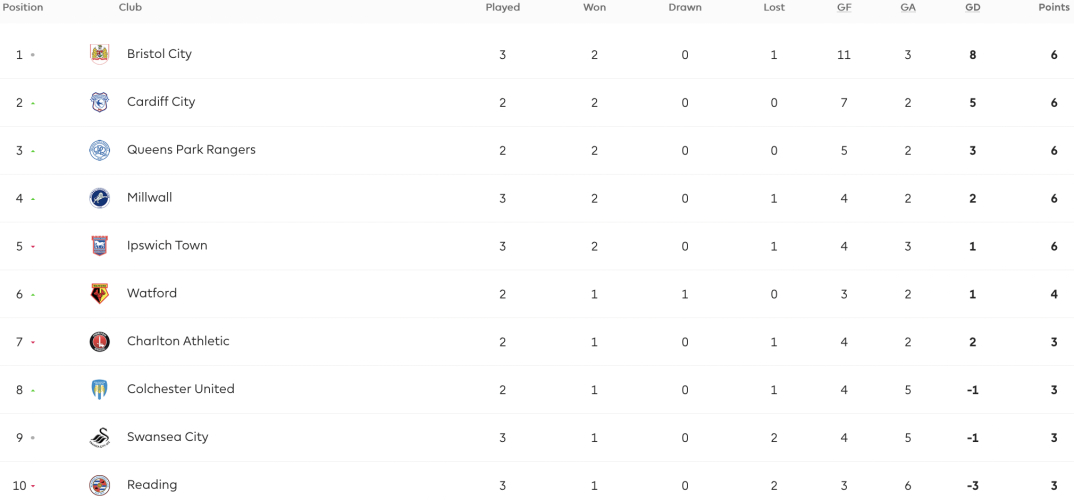Click the Watford club crest
The width and height of the screenshot is (1074, 500).
point(99,294)
